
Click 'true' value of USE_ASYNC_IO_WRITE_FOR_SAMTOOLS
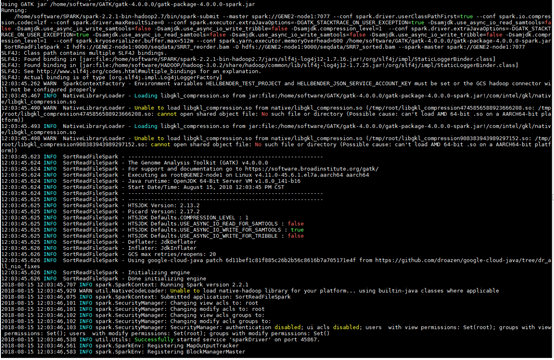point(297,230)
